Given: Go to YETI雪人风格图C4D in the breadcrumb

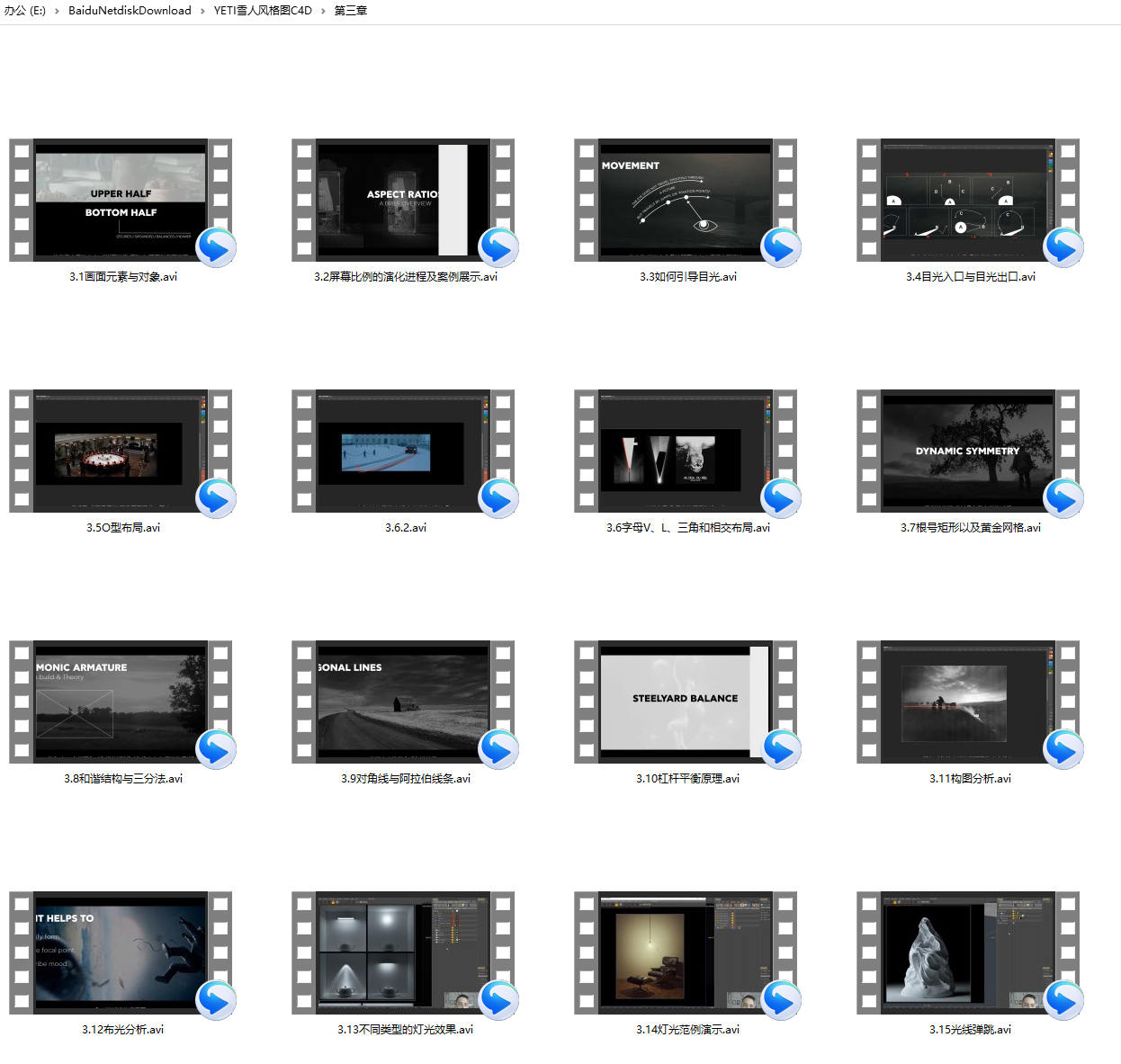Looking at the screenshot, I should click(x=263, y=11).
